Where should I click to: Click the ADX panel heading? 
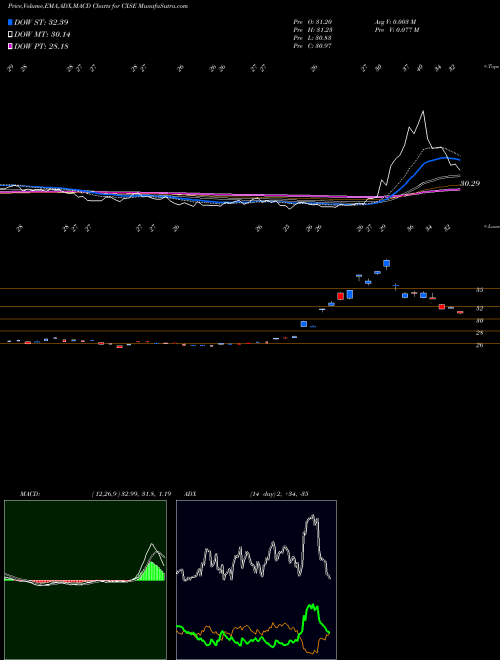tap(191, 494)
